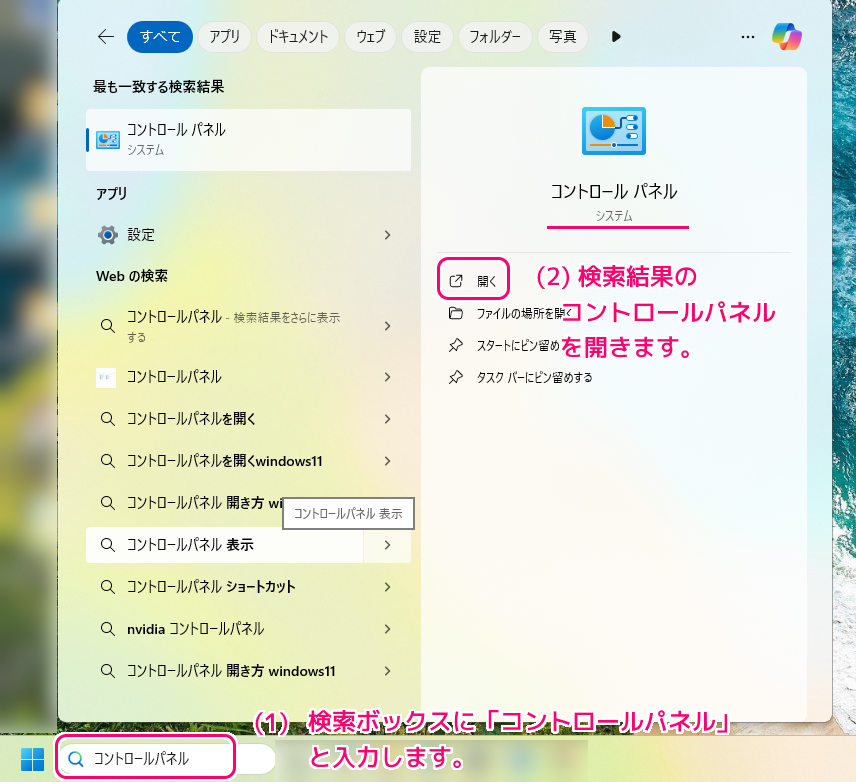Open Copilot icon in search header
The height and width of the screenshot is (782, 856).
coord(787,37)
